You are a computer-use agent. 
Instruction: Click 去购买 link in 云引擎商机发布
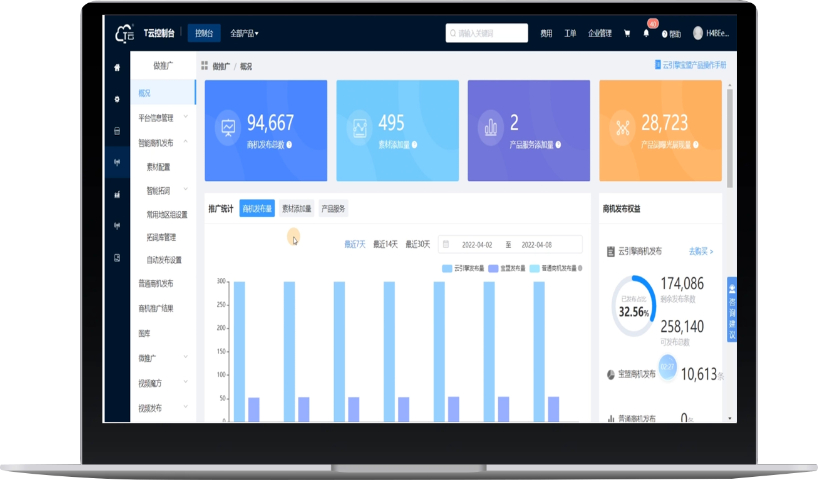(701, 251)
